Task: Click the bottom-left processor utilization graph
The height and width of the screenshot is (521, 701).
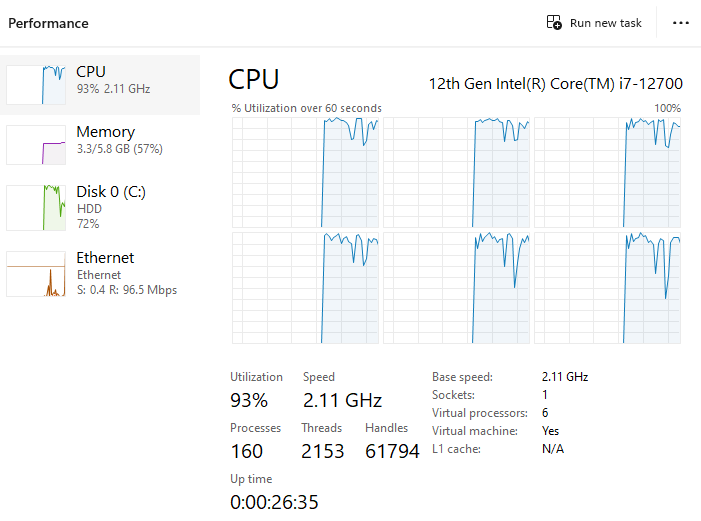Action: (305, 288)
